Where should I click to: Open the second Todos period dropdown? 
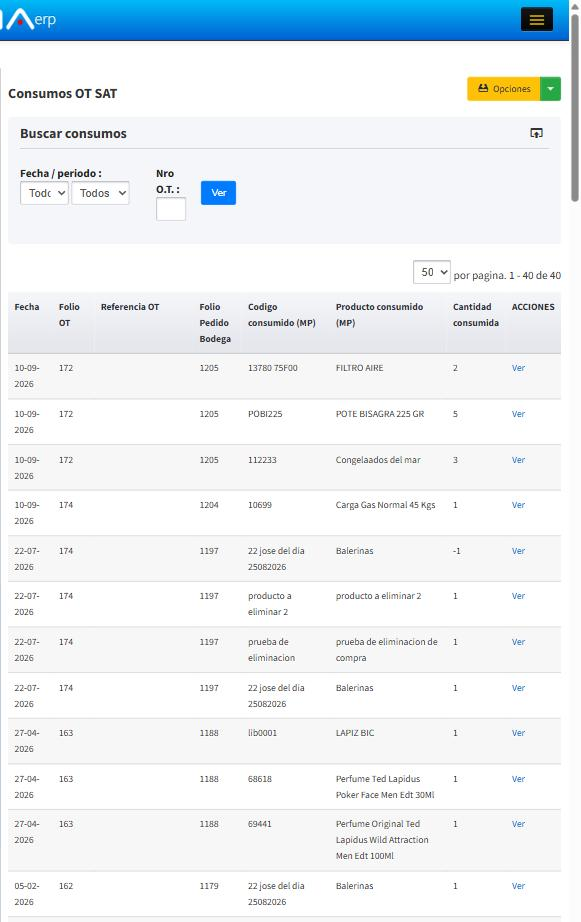[101, 193]
